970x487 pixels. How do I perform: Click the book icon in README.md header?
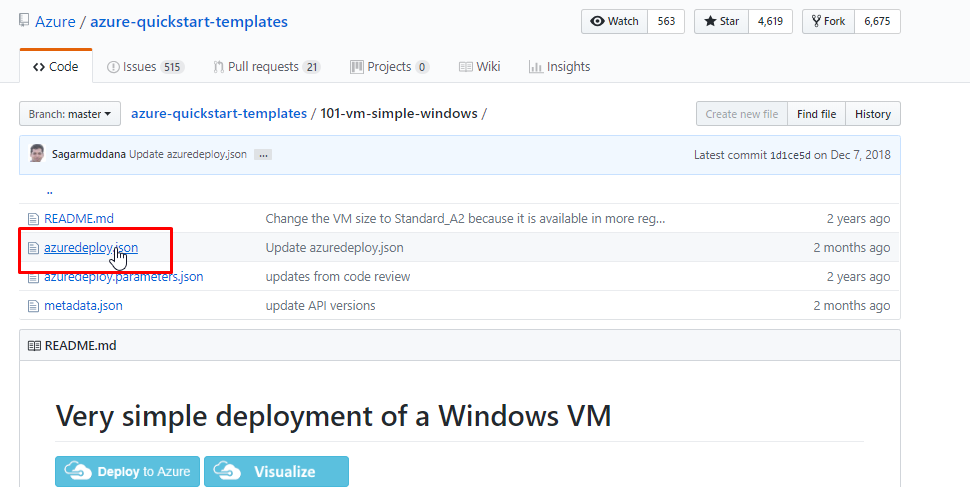35,346
